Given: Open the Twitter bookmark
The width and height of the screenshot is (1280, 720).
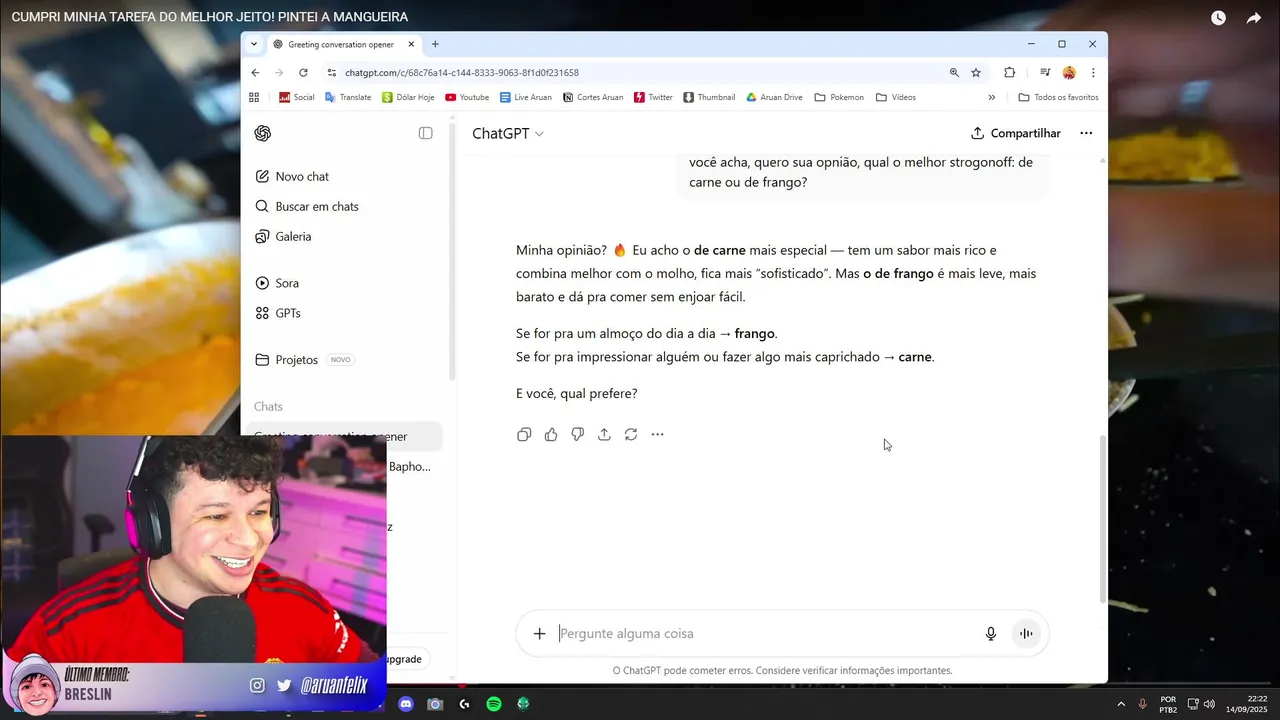Looking at the screenshot, I should pyautogui.click(x=653, y=97).
